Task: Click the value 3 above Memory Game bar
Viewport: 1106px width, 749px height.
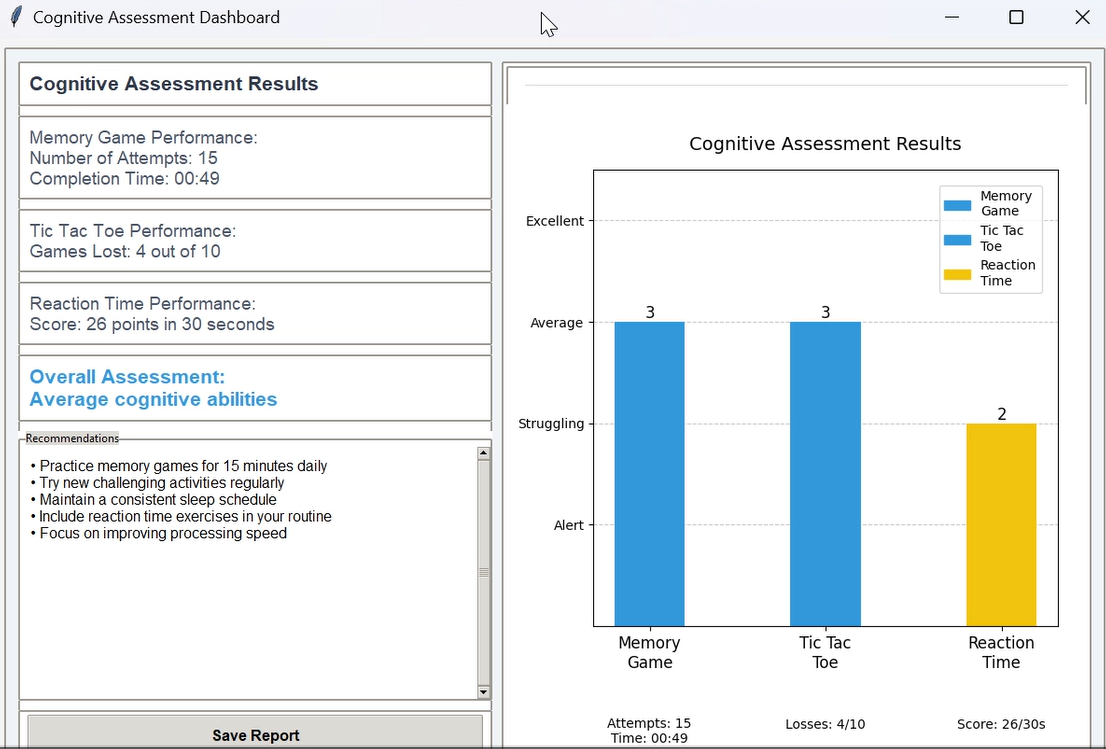Action: pos(650,312)
